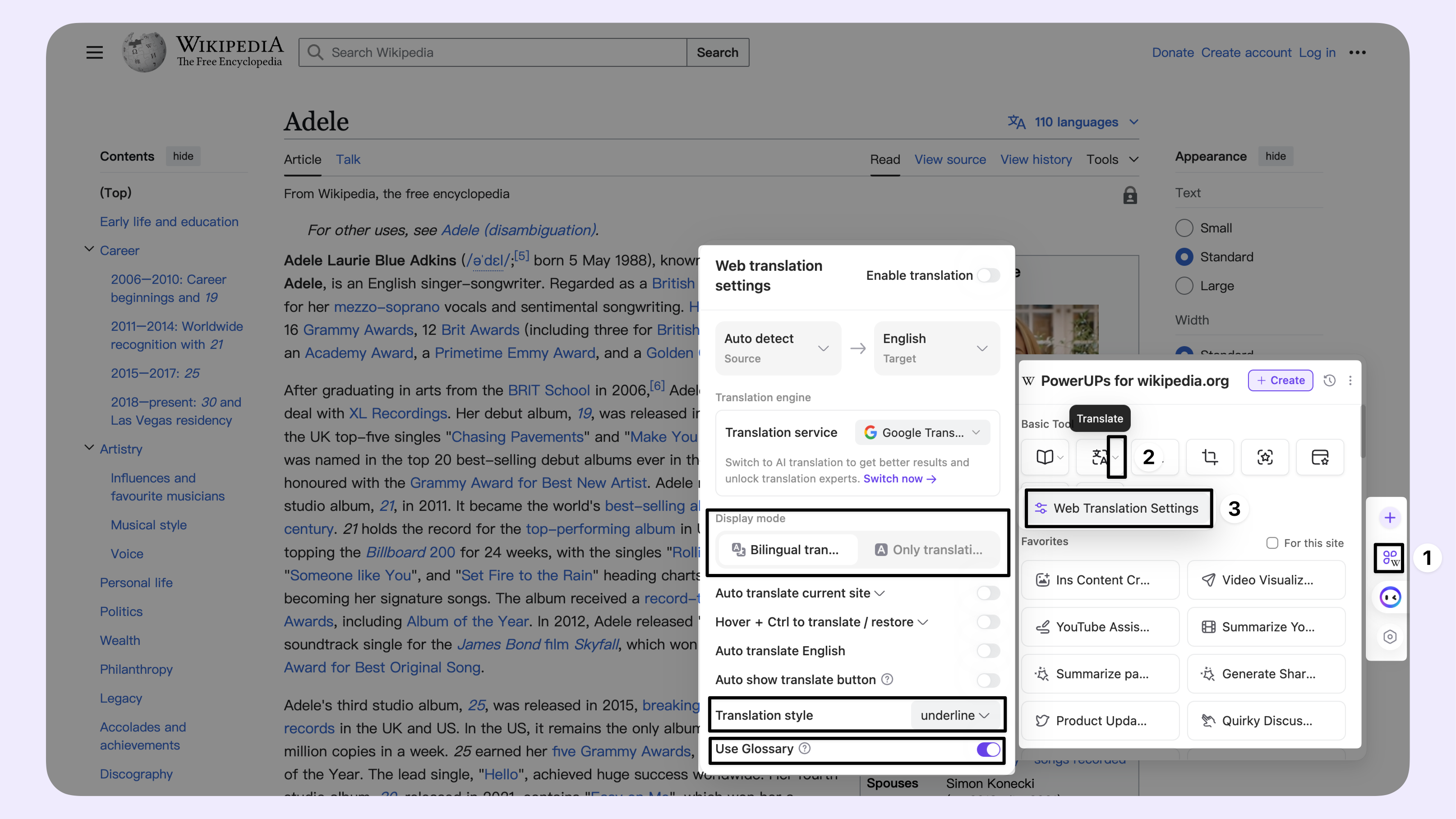Viewport: 1456px width, 819px height.
Task: Click the Create button in PowerUPs
Action: click(x=1280, y=380)
